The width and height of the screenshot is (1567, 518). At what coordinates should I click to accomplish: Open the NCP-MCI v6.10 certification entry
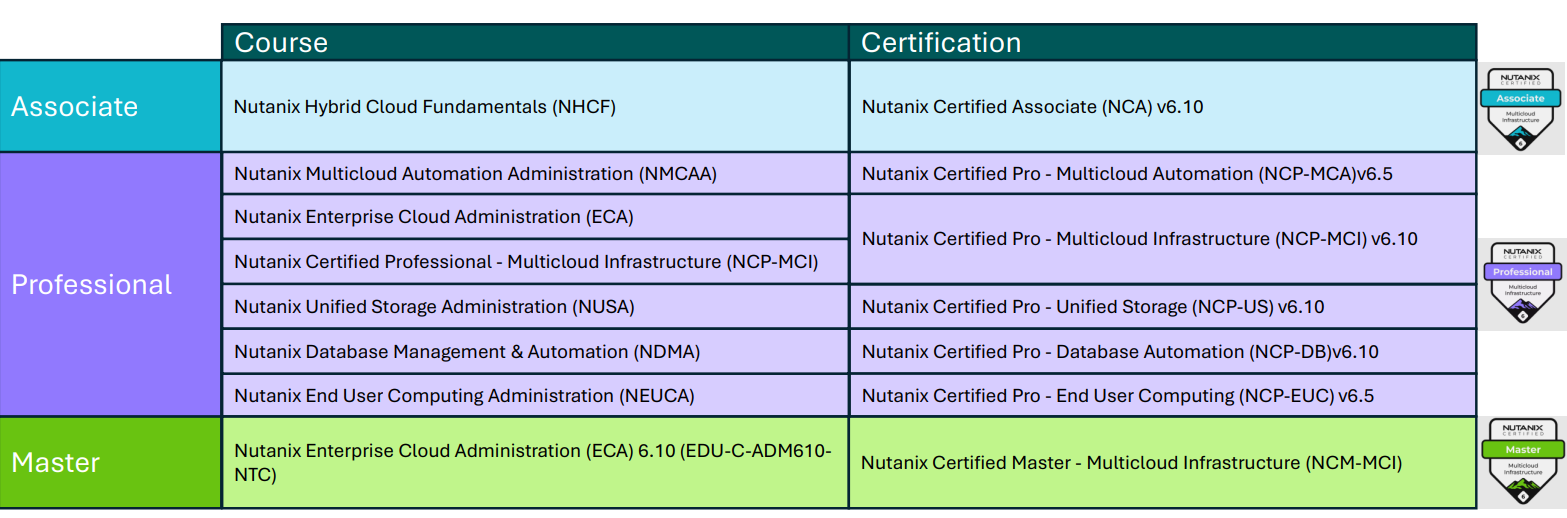[1139, 239]
